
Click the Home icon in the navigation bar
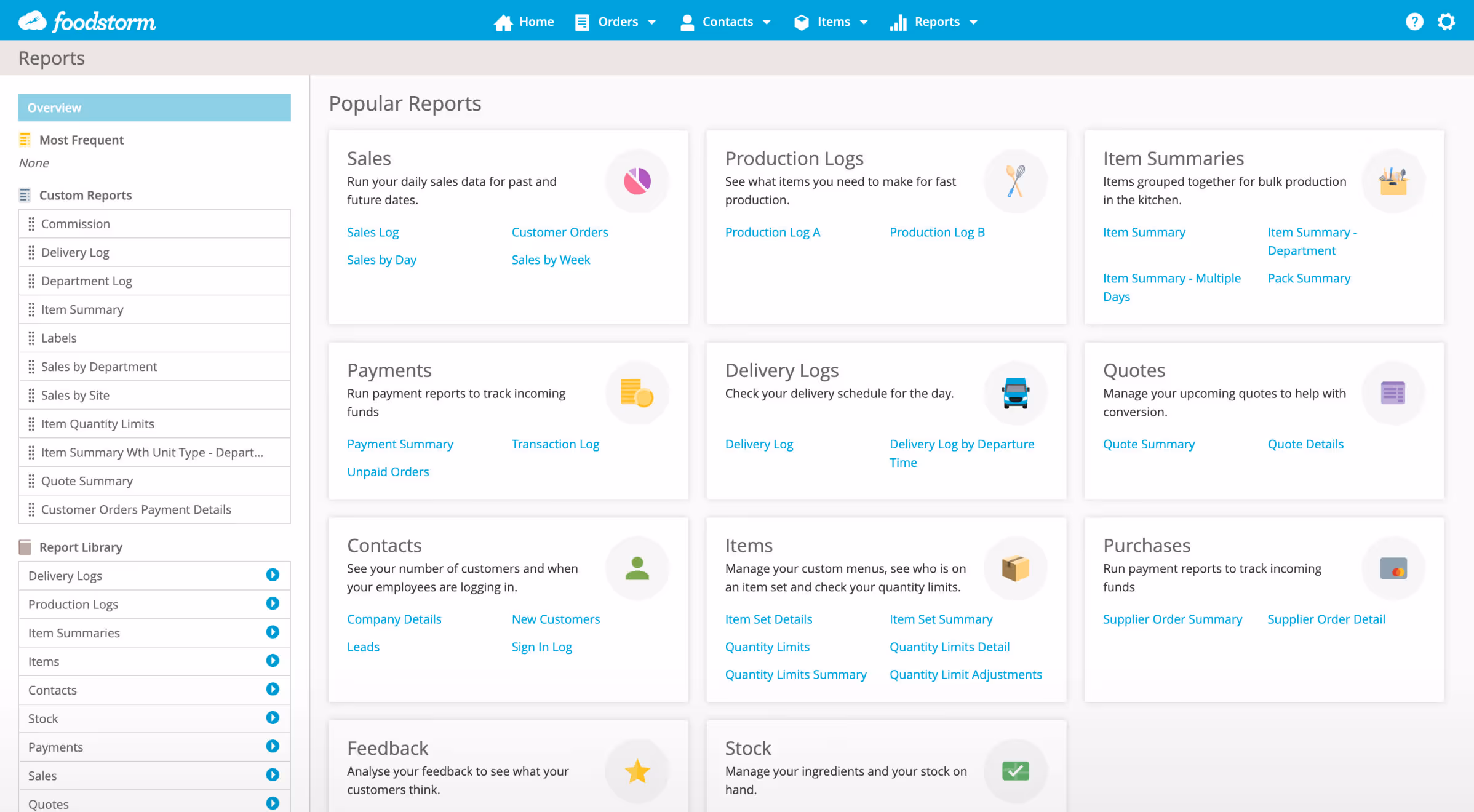click(x=504, y=22)
